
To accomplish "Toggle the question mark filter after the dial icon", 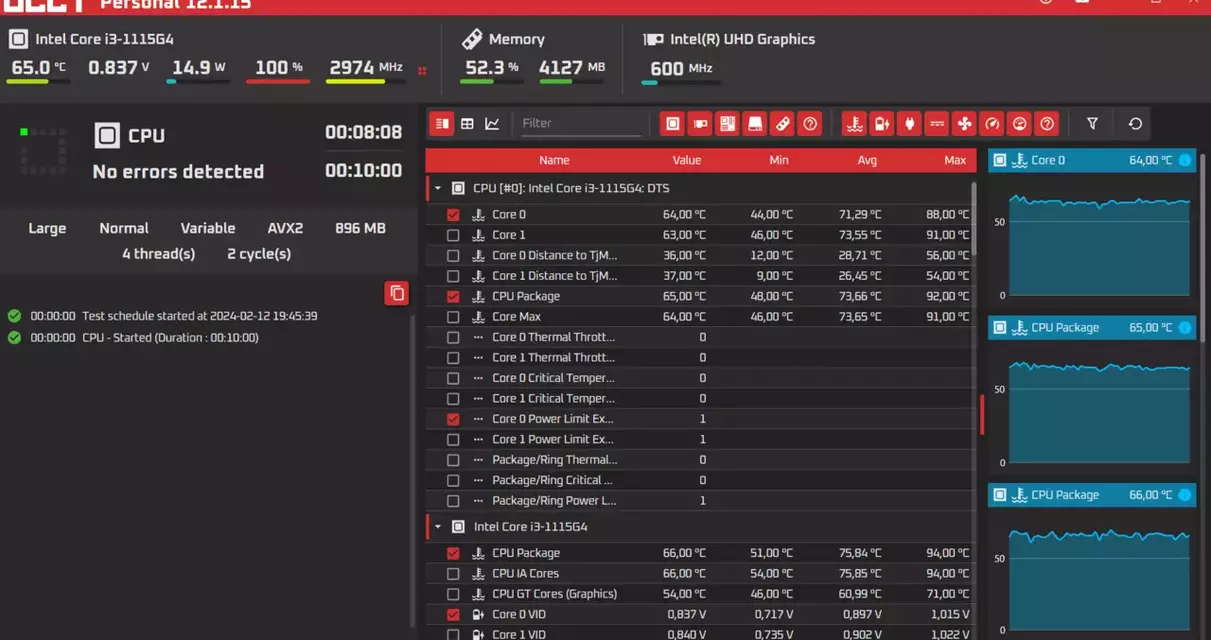I will coord(1047,123).
